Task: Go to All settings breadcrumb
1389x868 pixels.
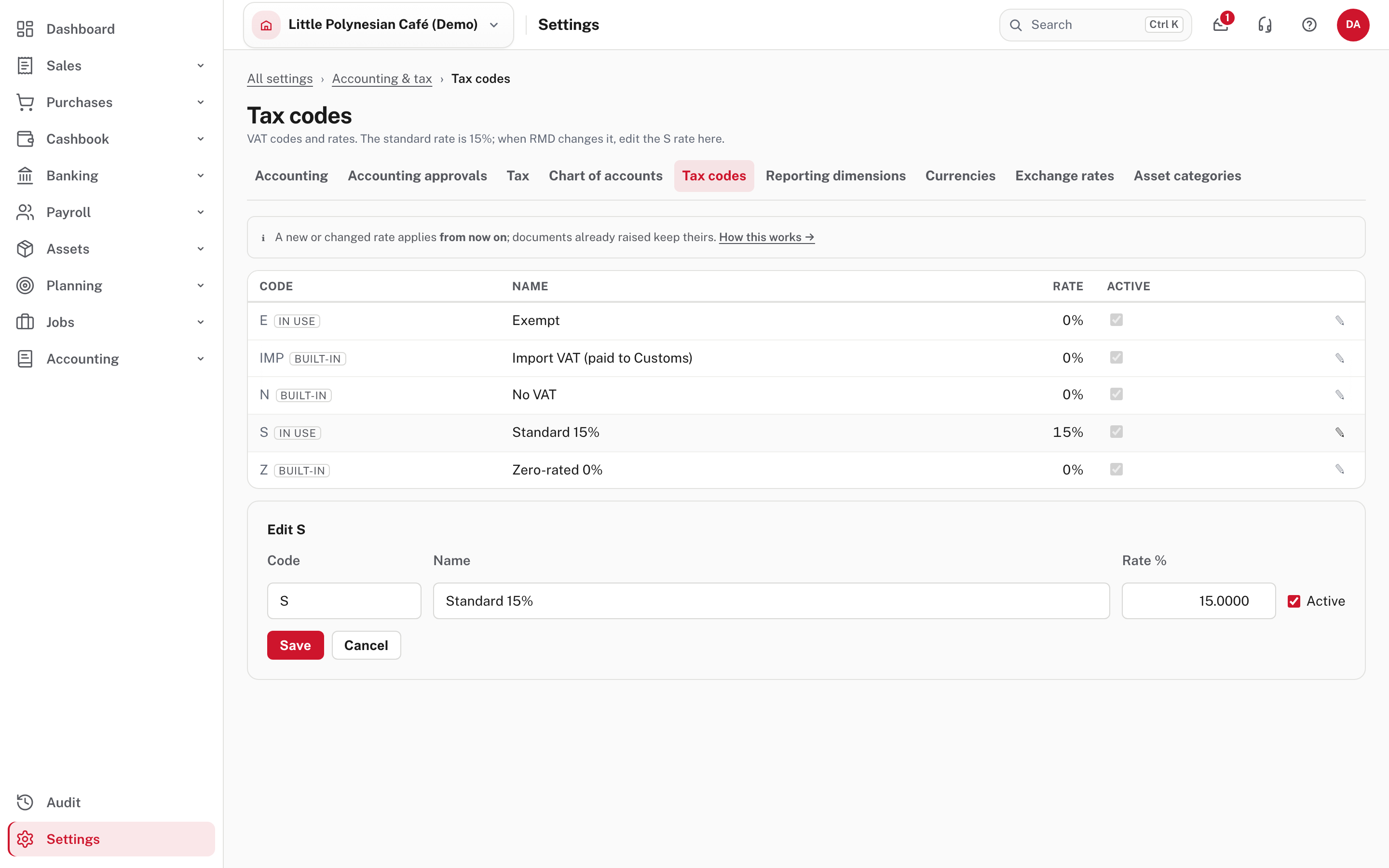Action: pos(280,79)
